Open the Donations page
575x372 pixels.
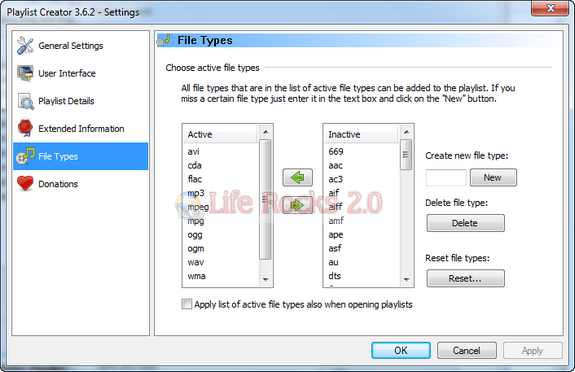click(x=81, y=183)
